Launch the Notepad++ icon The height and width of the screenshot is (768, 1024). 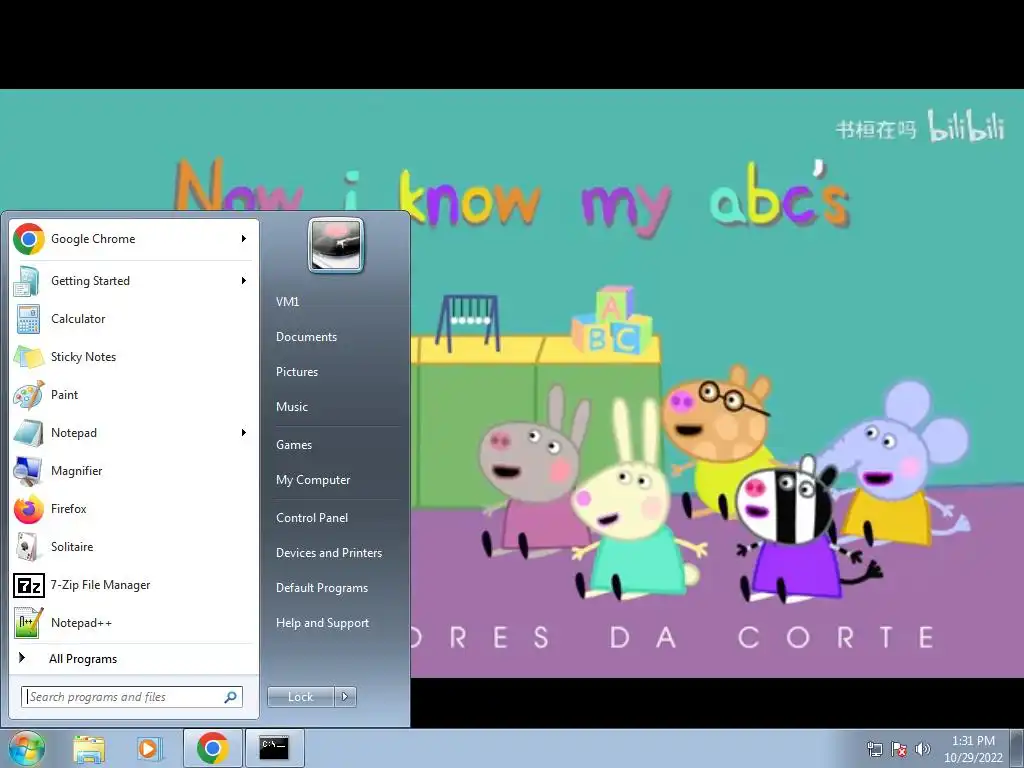(29, 622)
